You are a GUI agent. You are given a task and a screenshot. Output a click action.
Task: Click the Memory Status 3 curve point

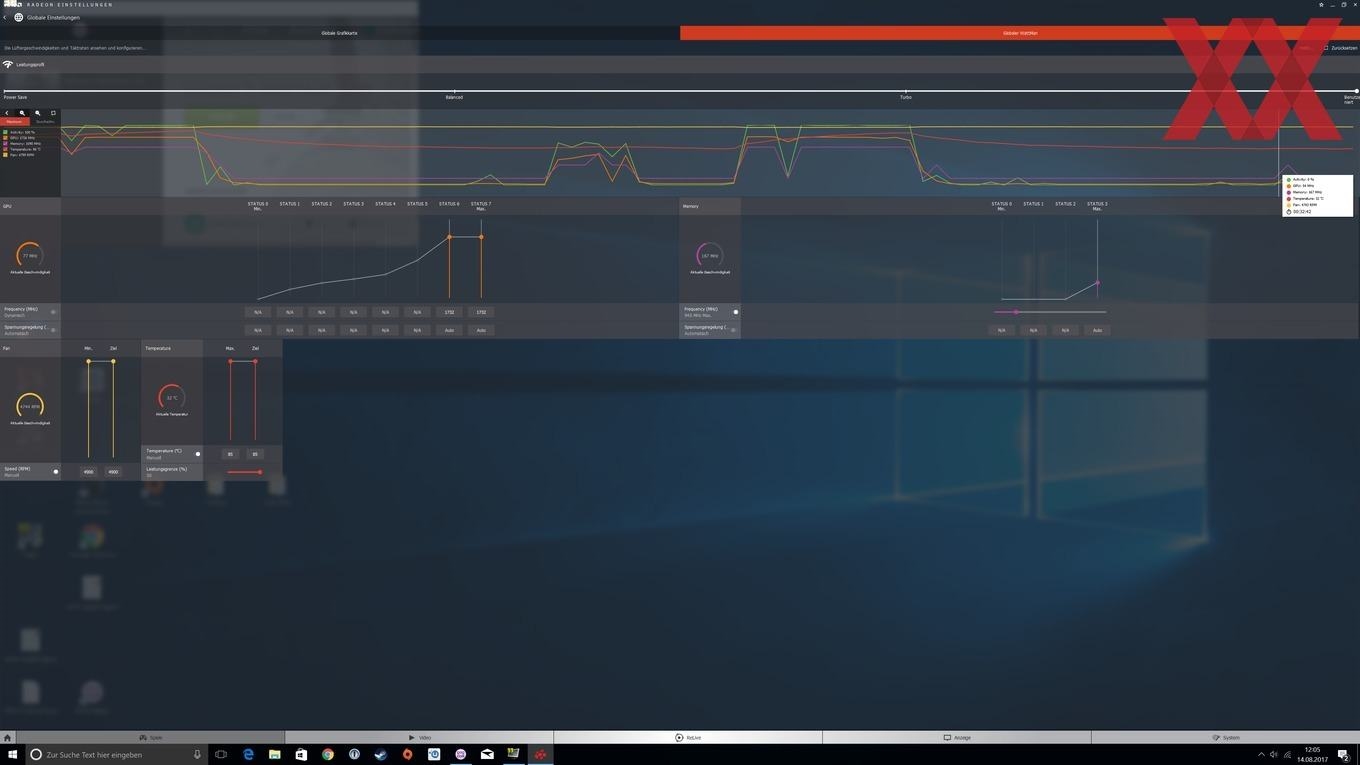click(1097, 283)
